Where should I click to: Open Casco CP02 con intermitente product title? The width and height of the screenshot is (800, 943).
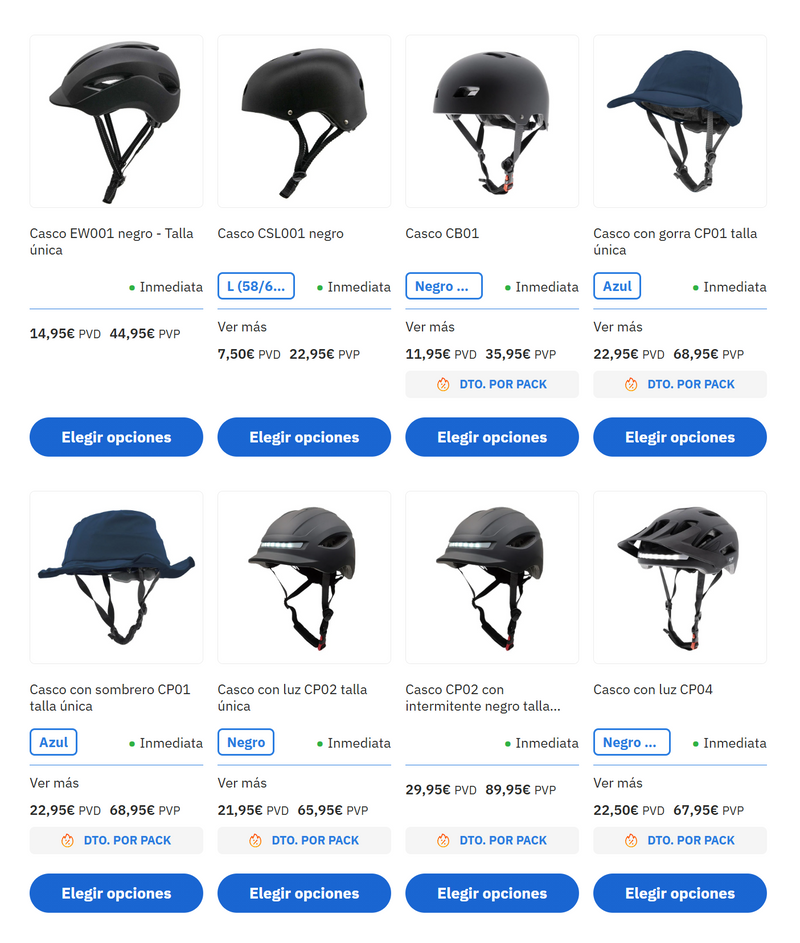click(483, 698)
